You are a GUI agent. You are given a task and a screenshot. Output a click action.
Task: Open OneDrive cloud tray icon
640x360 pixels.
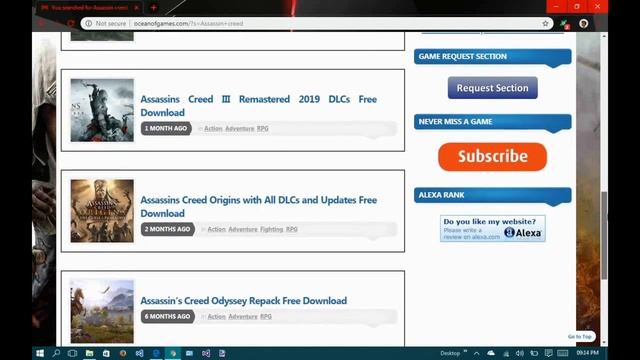(x=491, y=353)
